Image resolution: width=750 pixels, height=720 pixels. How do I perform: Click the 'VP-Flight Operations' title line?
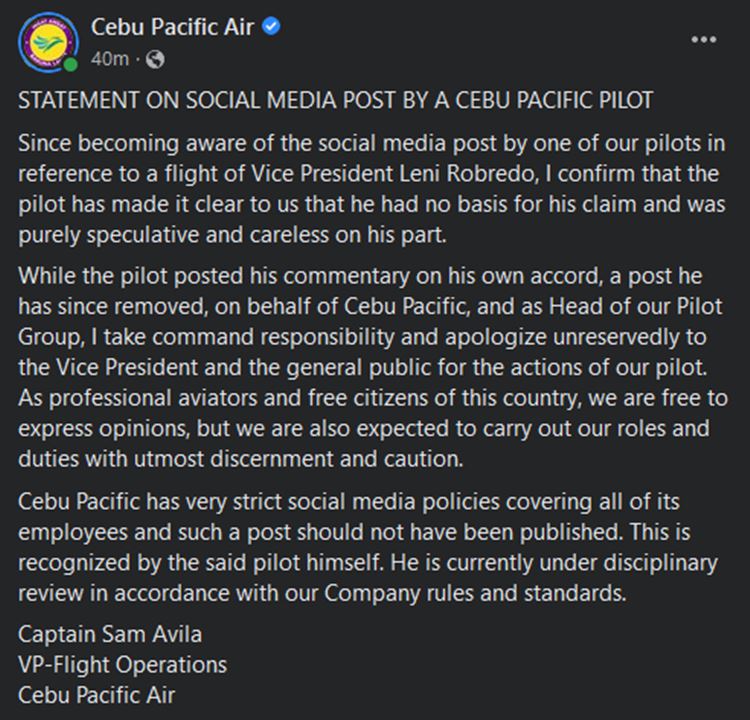pyautogui.click(x=122, y=664)
